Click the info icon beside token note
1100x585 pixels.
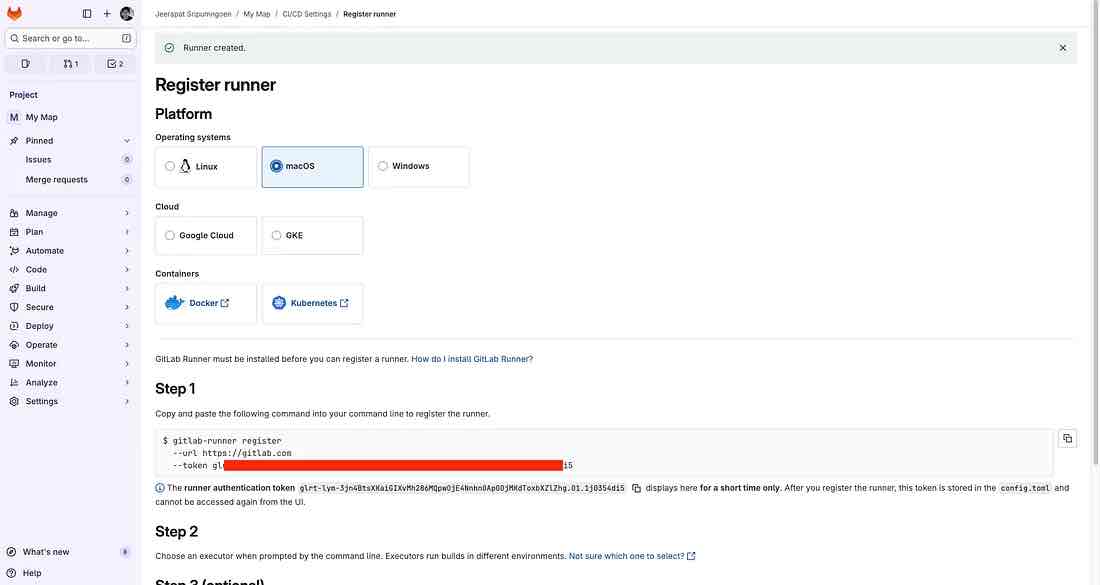pyautogui.click(x=160, y=488)
